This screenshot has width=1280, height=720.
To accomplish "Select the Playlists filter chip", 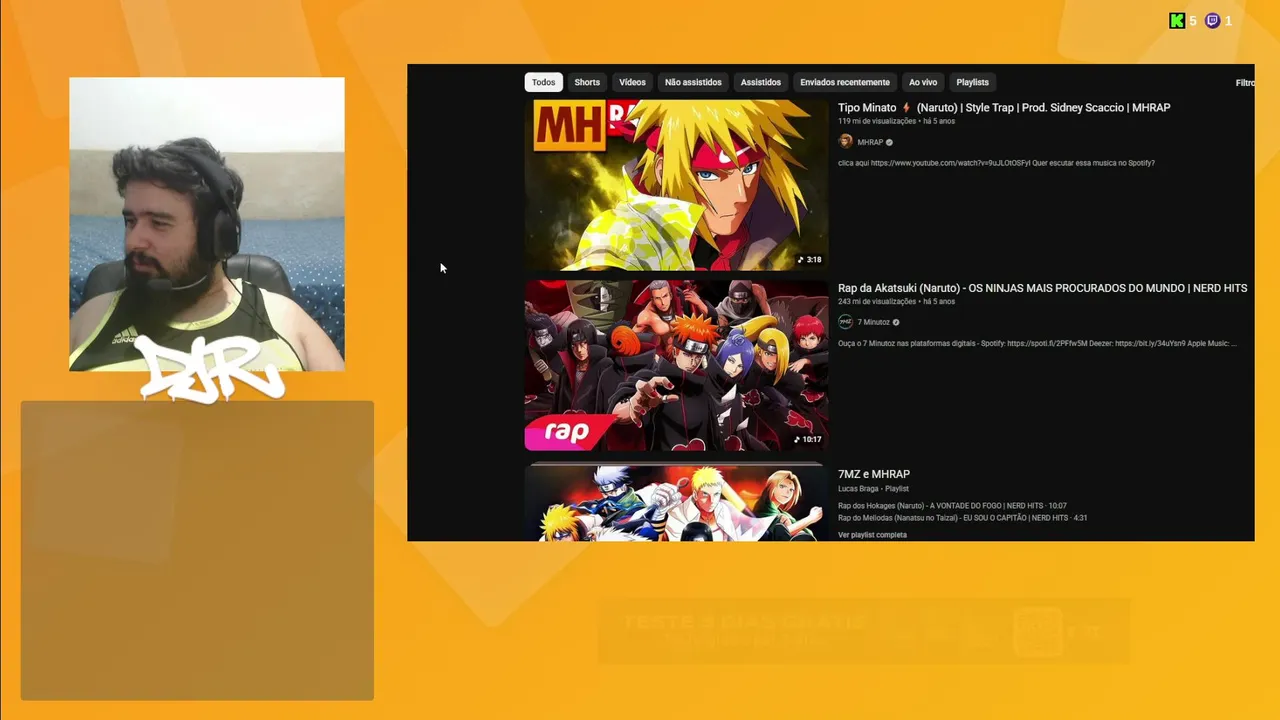I will [x=972, y=82].
